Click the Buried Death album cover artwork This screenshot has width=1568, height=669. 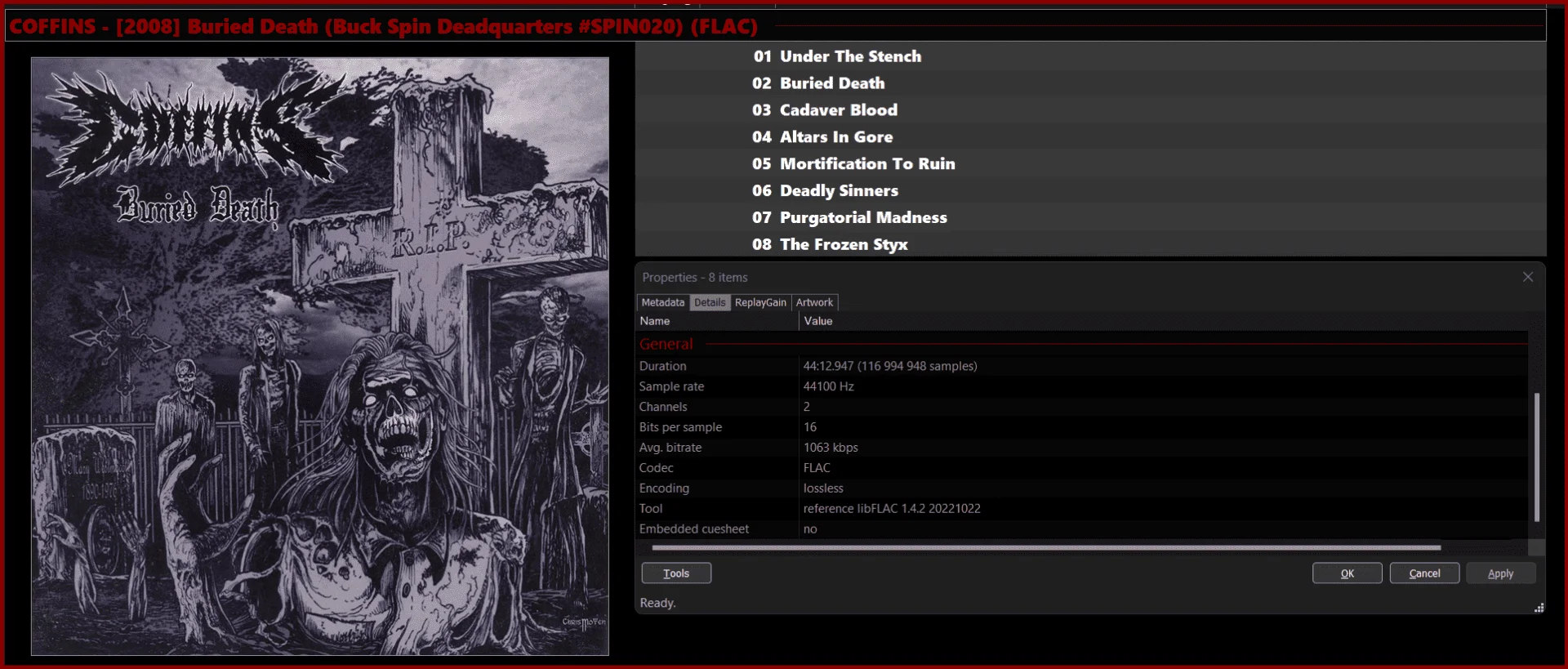320,356
